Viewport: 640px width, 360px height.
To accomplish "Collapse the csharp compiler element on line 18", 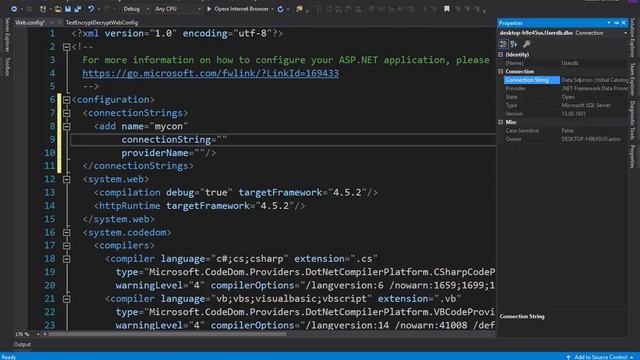I will point(67,259).
